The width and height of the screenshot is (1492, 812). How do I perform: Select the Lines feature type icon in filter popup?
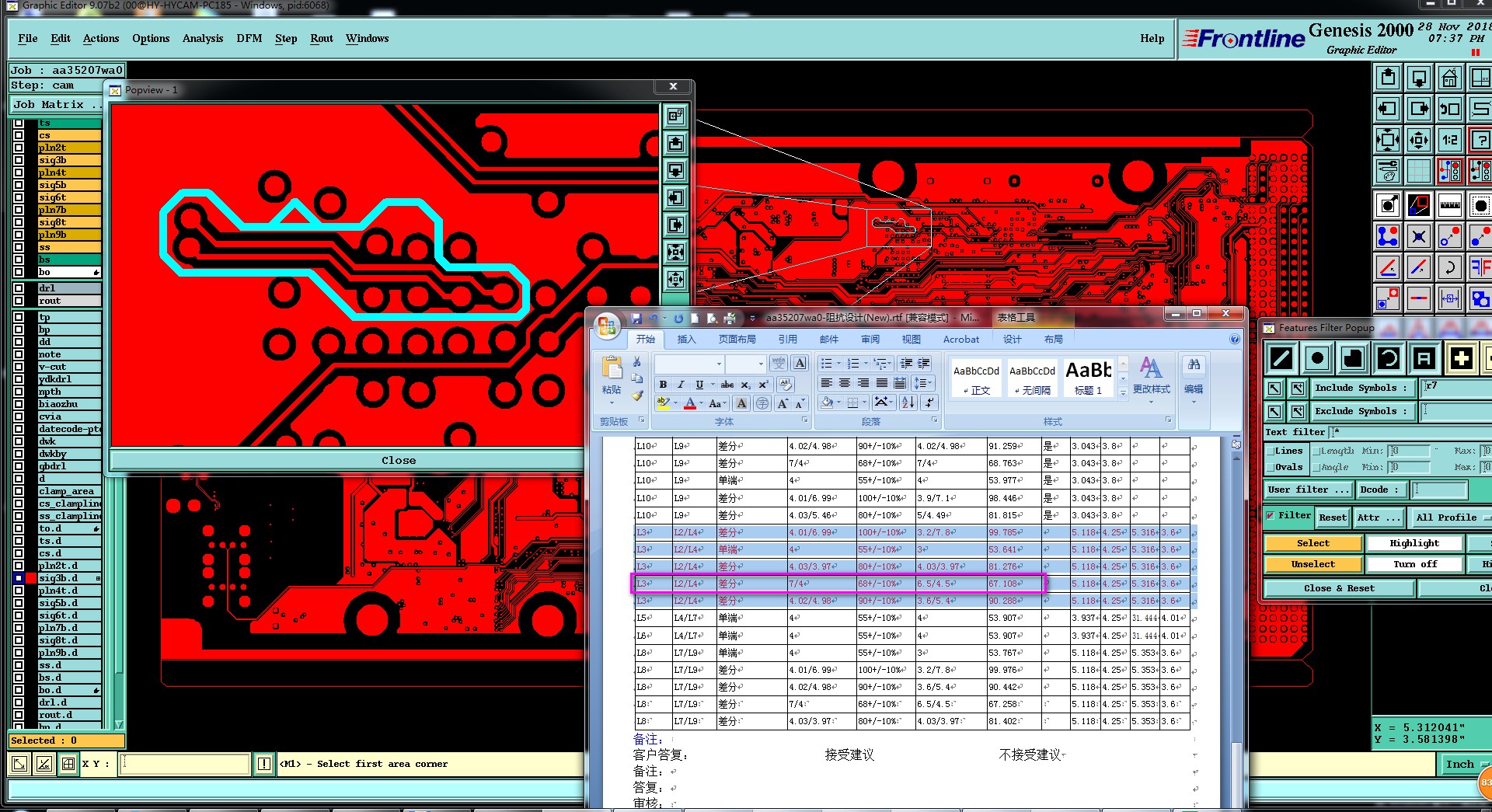1281,358
